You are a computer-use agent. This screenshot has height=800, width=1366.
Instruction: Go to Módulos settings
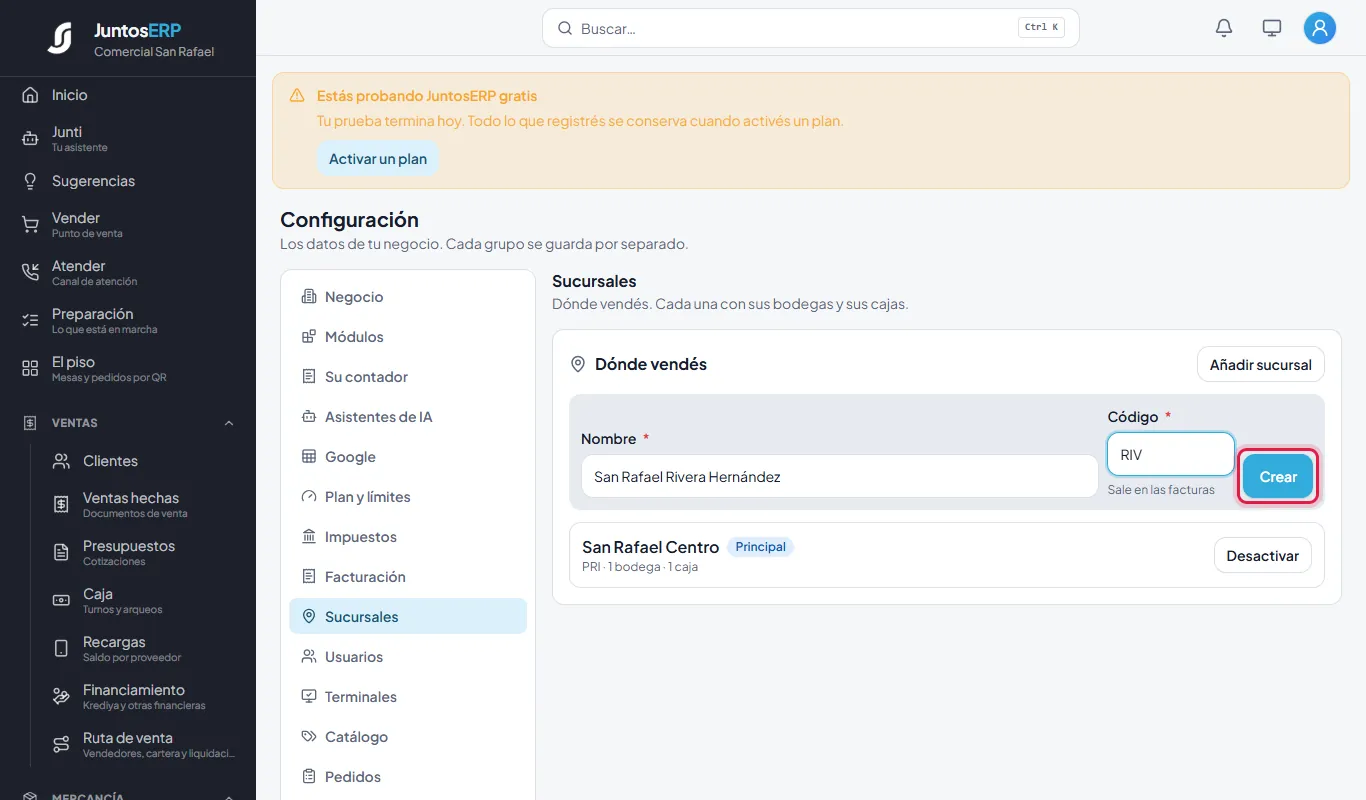tap(408, 337)
